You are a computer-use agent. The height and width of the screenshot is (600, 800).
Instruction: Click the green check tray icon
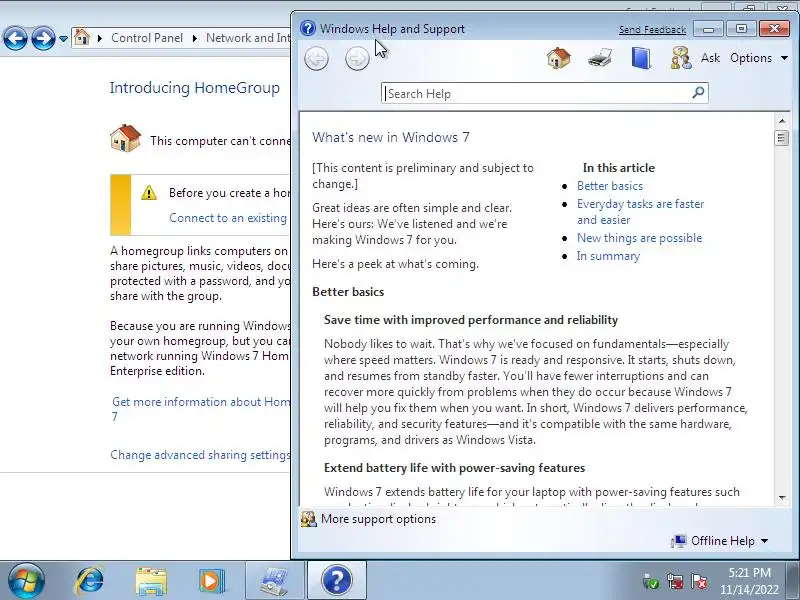pos(651,582)
